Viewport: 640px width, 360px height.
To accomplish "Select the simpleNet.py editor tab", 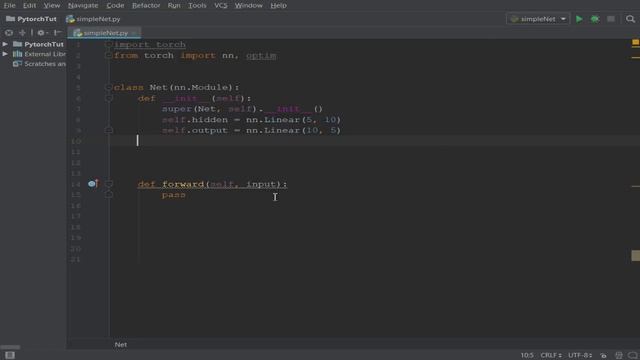I will (104, 33).
